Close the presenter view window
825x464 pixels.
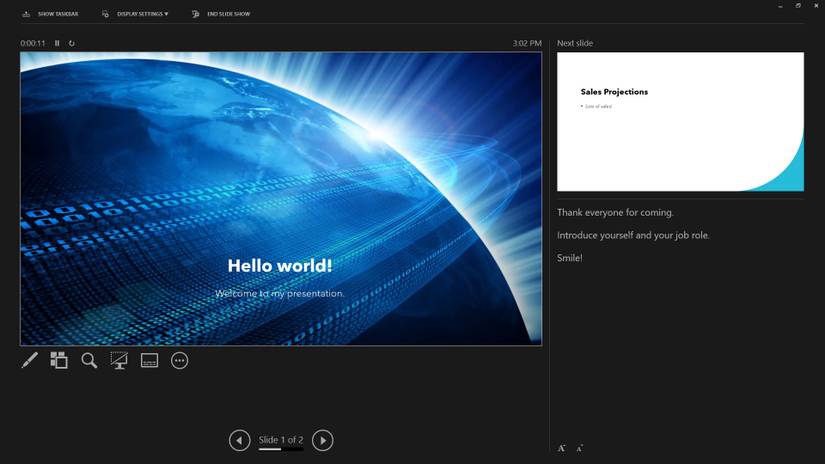(816, 6)
